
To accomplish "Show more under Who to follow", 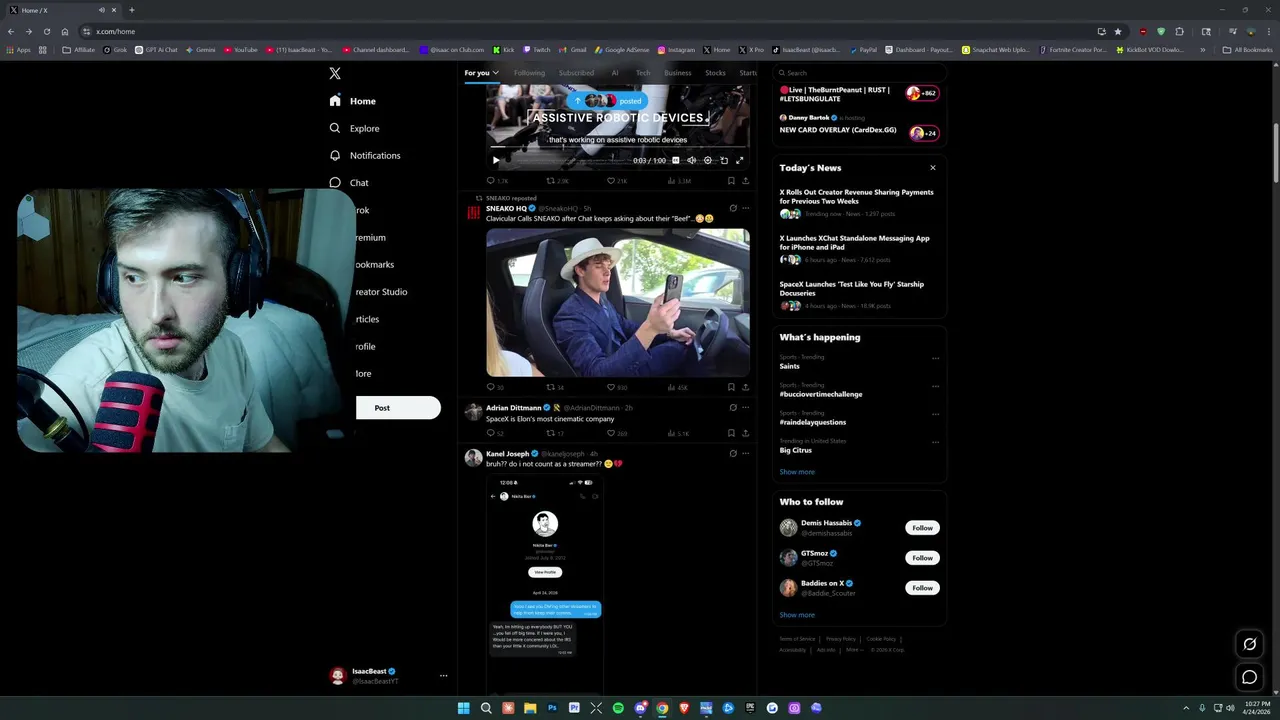I will [797, 615].
